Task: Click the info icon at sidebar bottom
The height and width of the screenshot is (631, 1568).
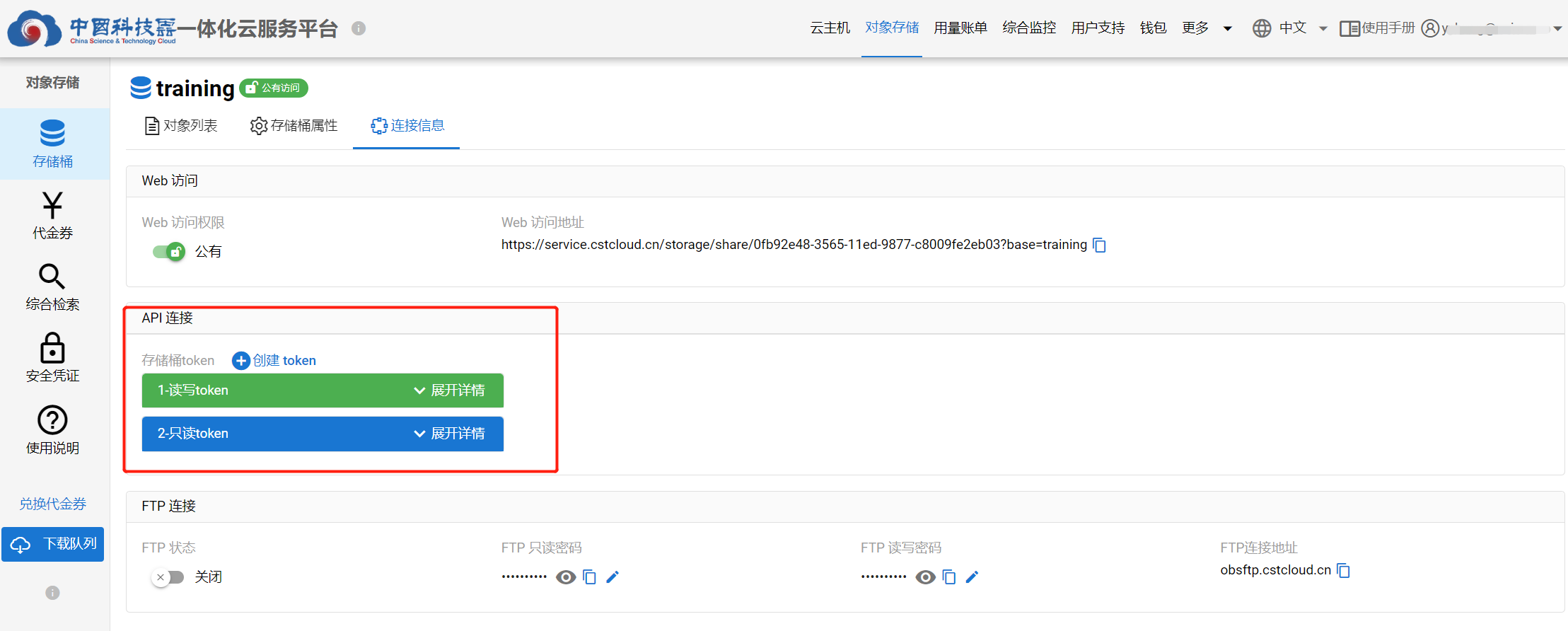Action: click(52, 593)
